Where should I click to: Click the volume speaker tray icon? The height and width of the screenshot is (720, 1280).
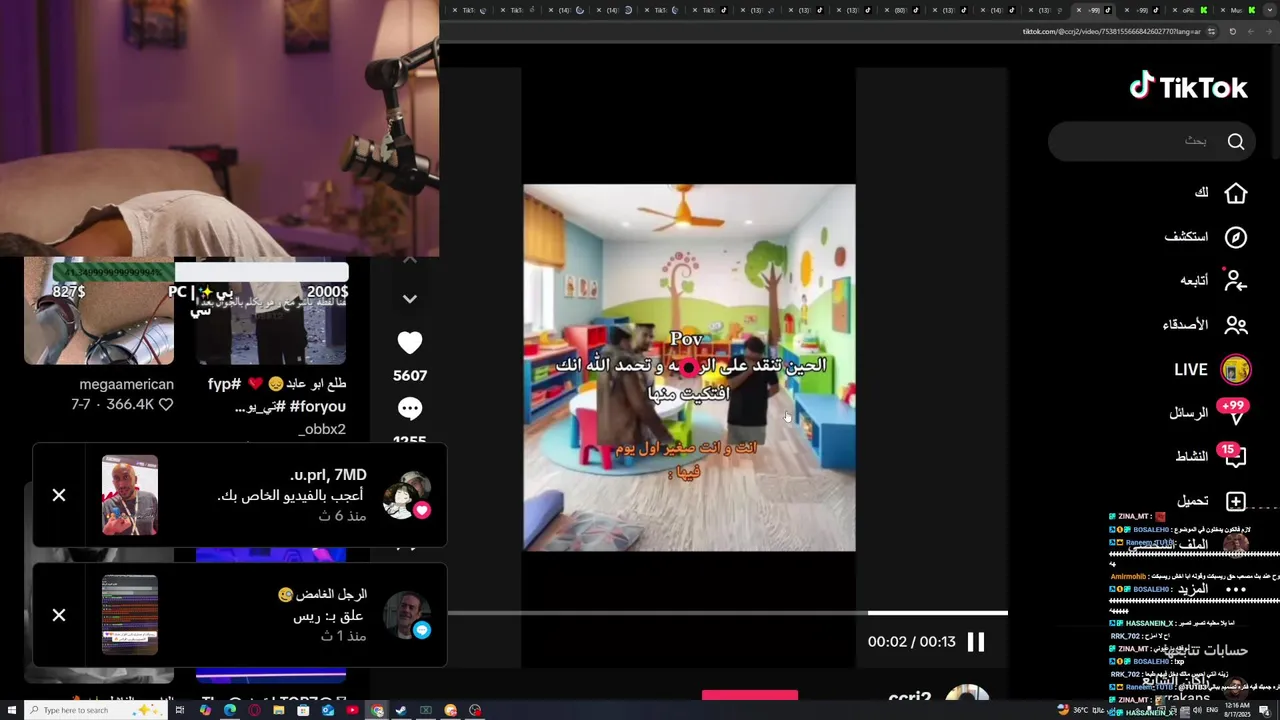(x=1197, y=710)
